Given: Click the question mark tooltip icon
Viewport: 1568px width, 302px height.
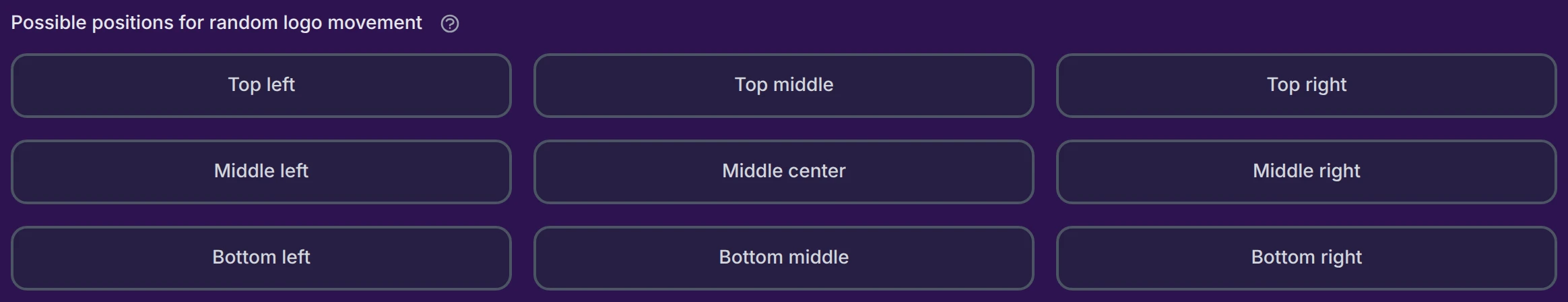Looking at the screenshot, I should (x=449, y=24).
